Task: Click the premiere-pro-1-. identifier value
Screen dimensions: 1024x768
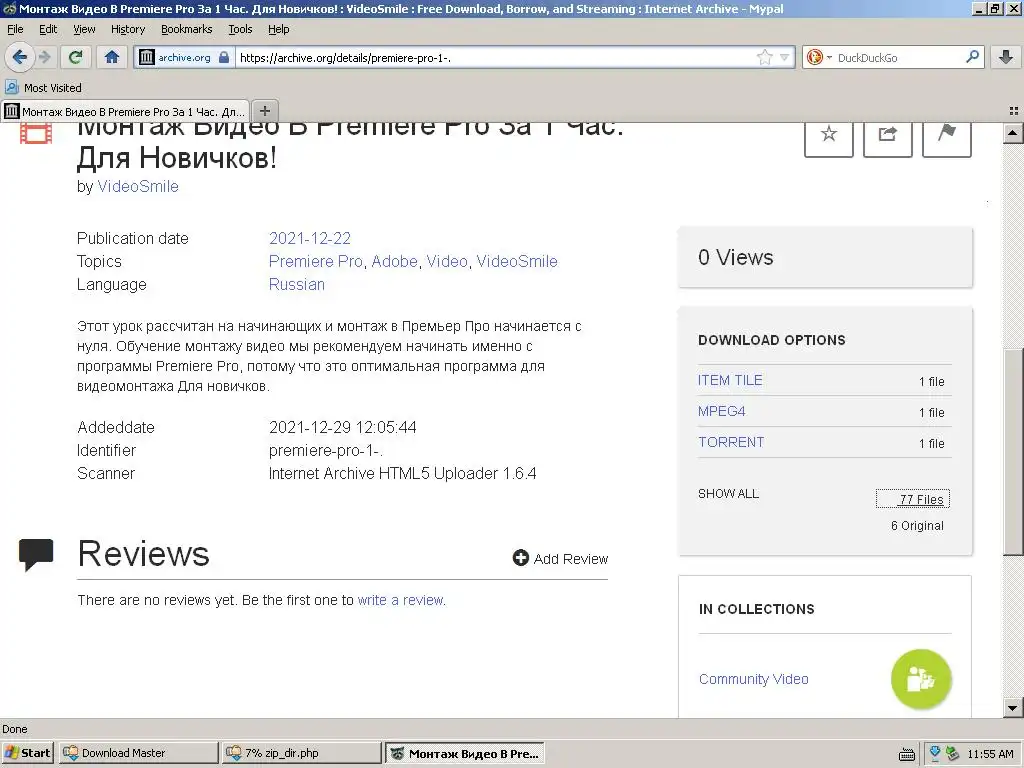Action: (326, 451)
